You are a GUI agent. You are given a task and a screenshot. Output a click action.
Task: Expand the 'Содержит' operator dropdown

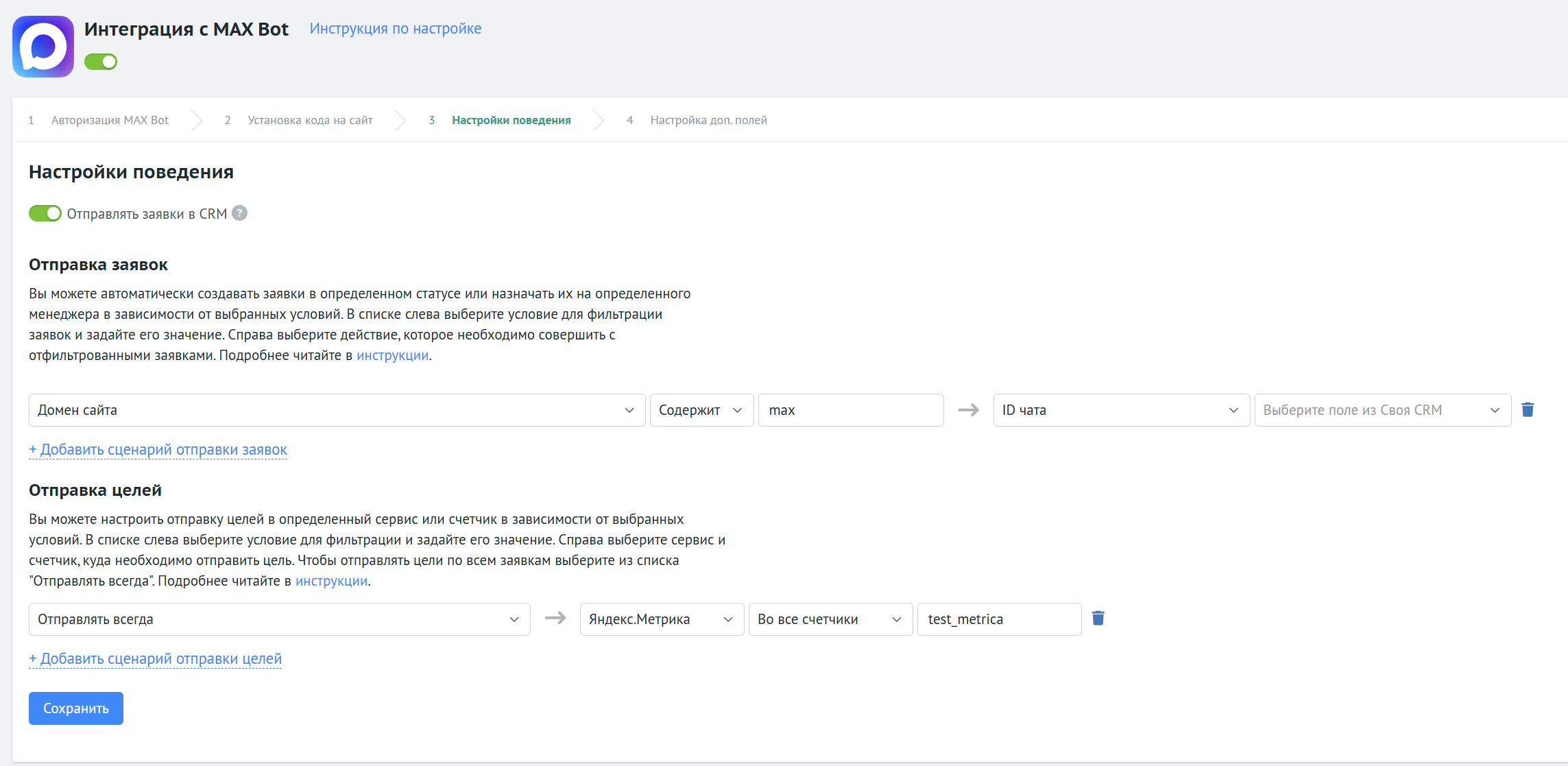[x=701, y=410]
